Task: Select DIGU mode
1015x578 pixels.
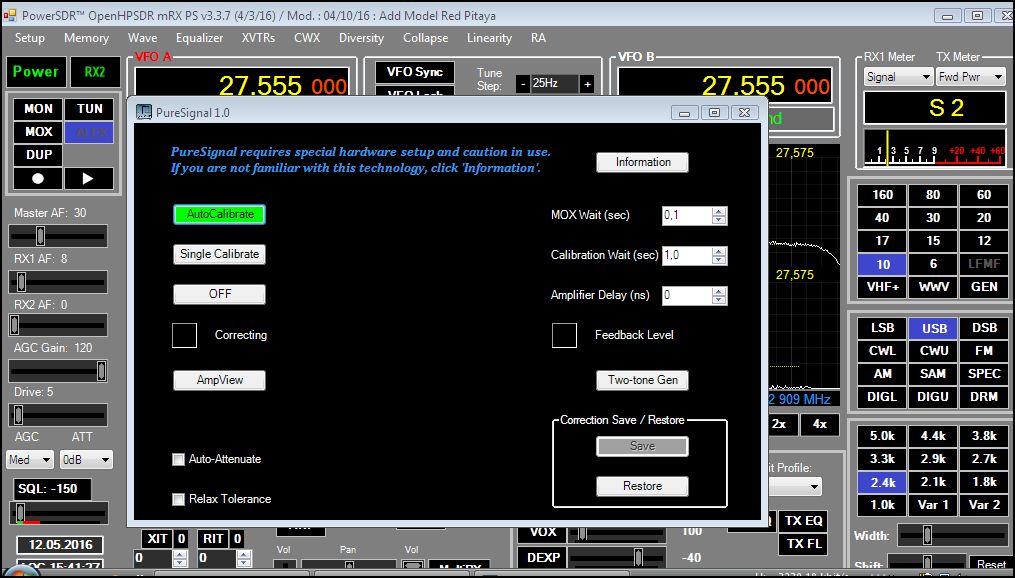Action: [933, 397]
